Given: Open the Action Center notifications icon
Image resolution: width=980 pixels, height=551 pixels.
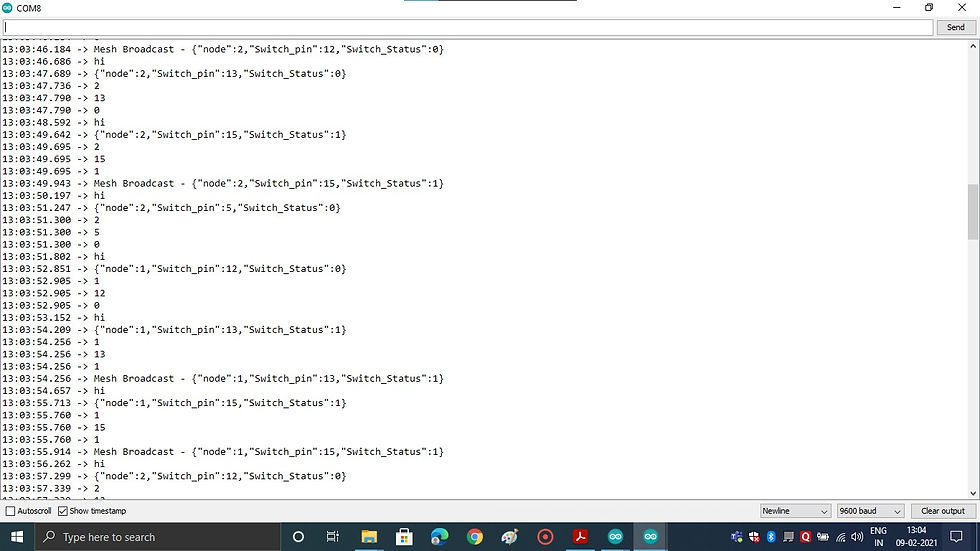Looking at the screenshot, I should (956, 537).
